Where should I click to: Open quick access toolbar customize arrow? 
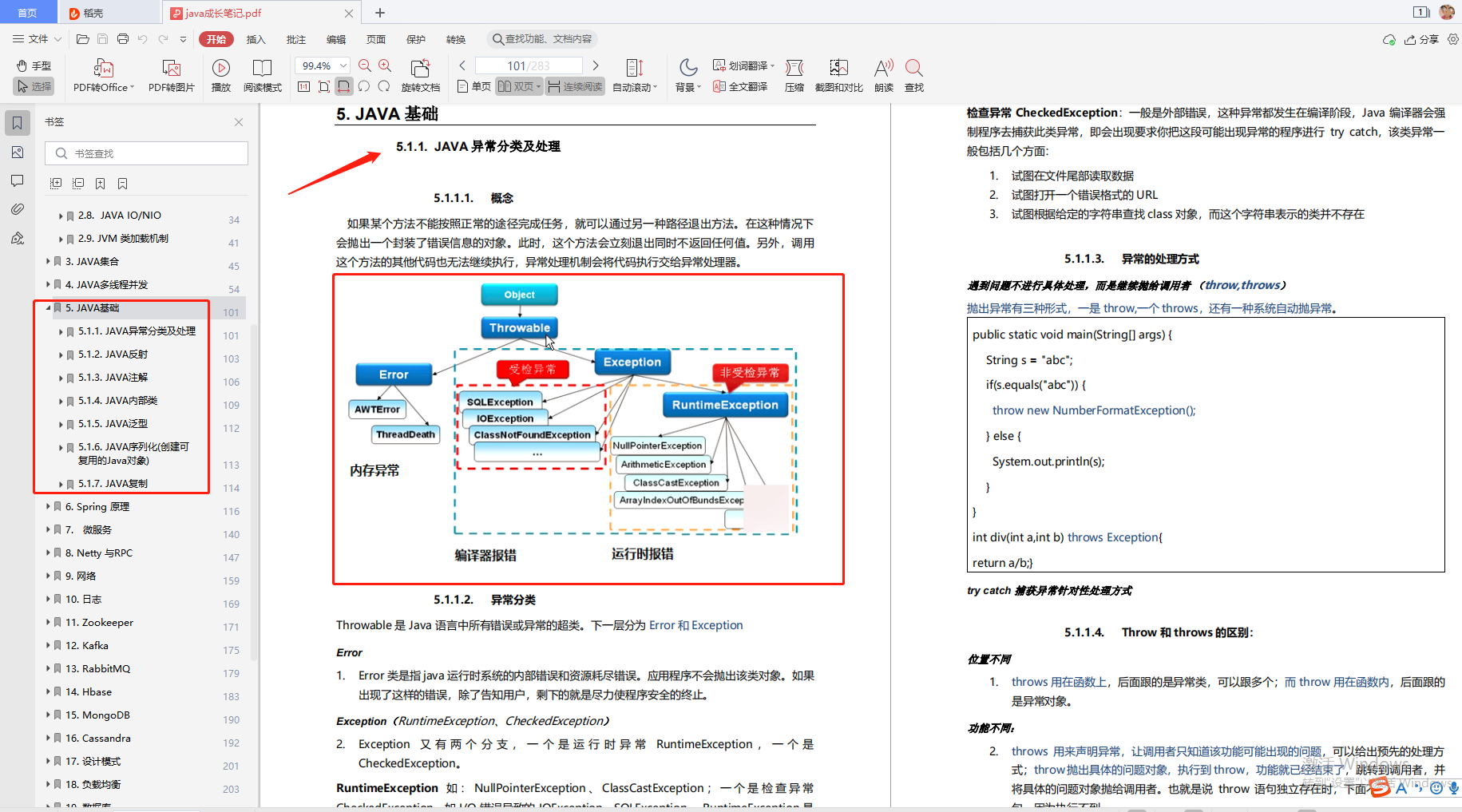[x=183, y=39]
